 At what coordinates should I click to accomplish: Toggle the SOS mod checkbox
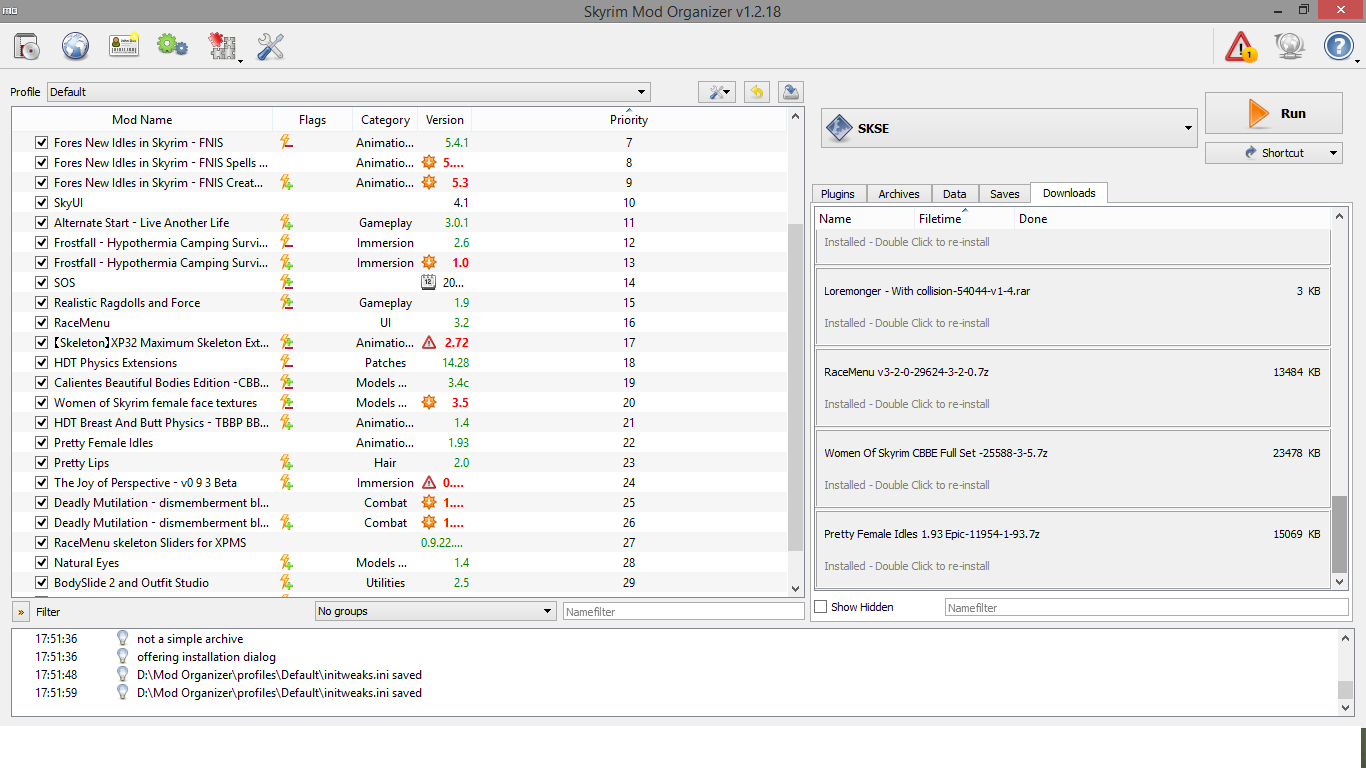41,283
